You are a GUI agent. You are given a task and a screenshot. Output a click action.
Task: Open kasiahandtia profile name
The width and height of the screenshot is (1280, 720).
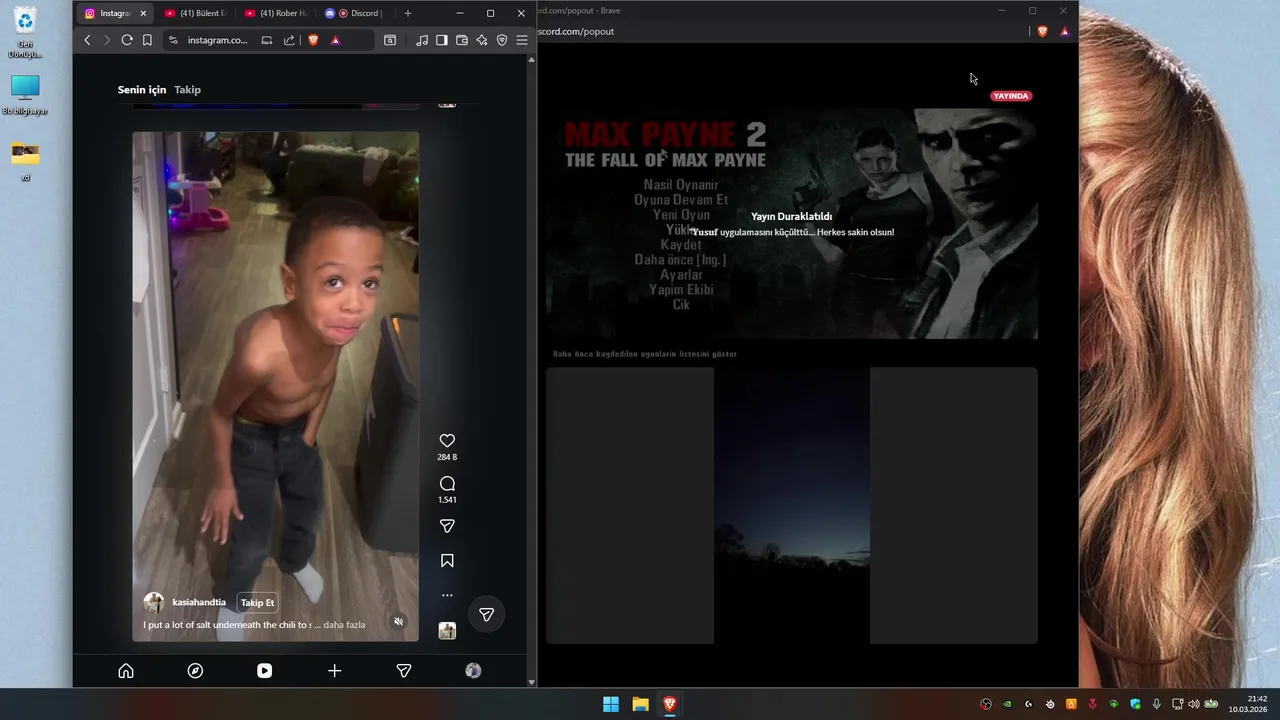tap(199, 602)
